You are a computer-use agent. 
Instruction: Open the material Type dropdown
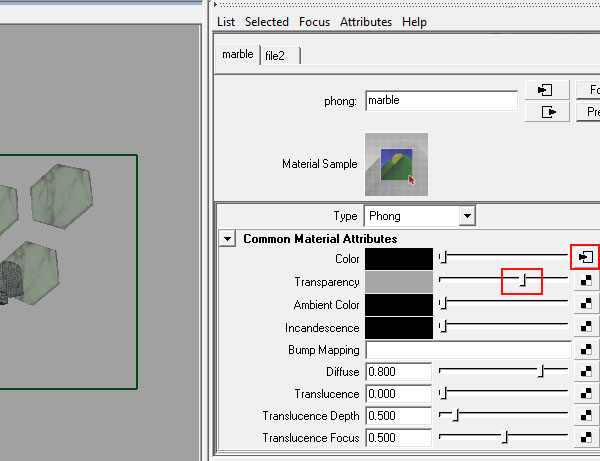(467, 216)
